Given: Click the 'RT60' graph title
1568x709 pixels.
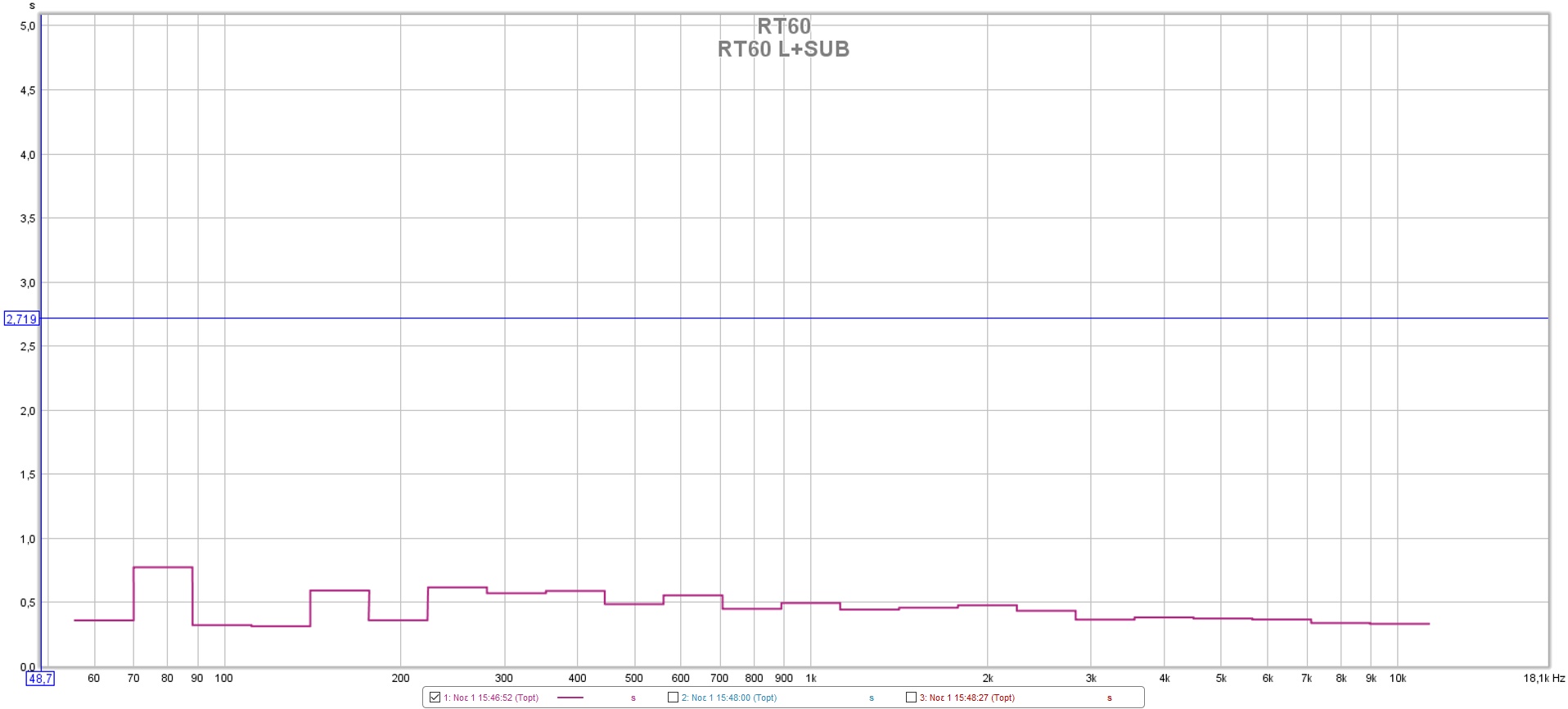Looking at the screenshot, I should pos(783,26).
